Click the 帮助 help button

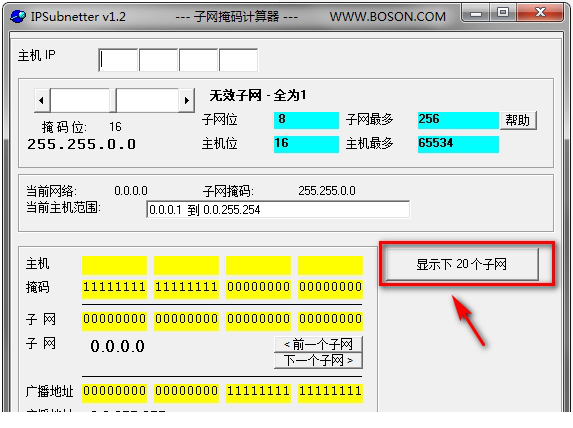click(518, 120)
